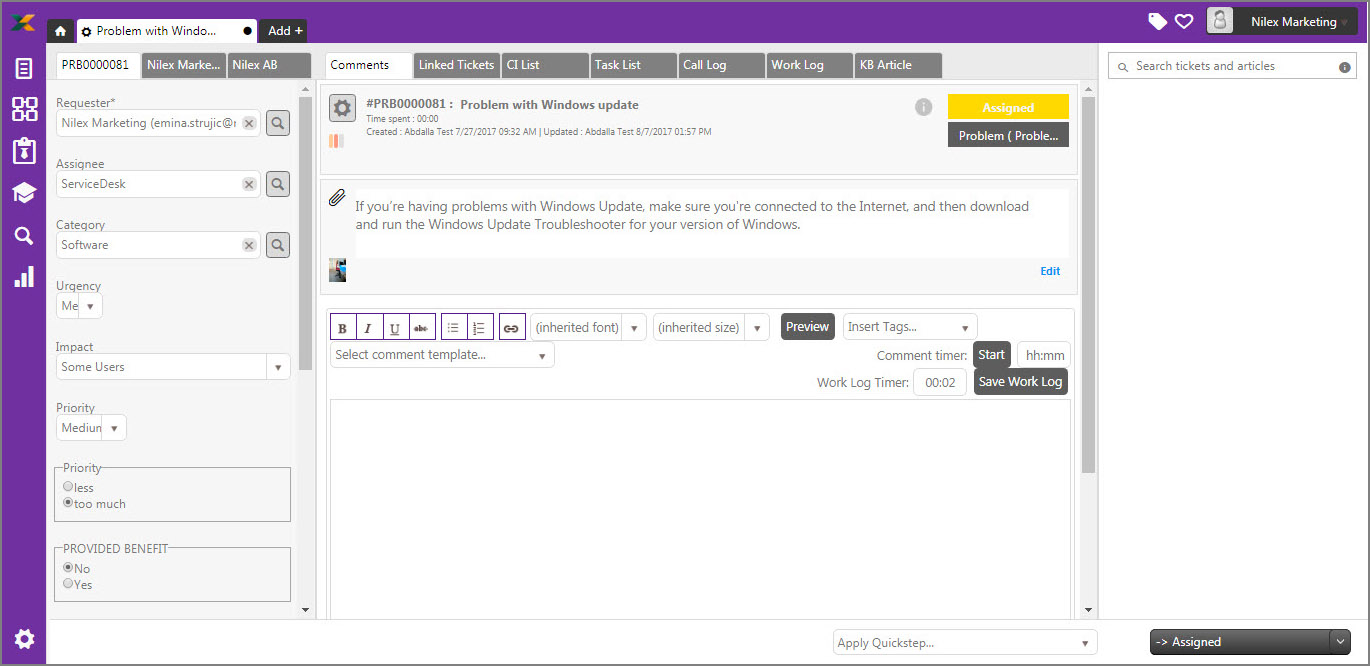Clear the Category Software value
1370x666 pixels.
(249, 245)
